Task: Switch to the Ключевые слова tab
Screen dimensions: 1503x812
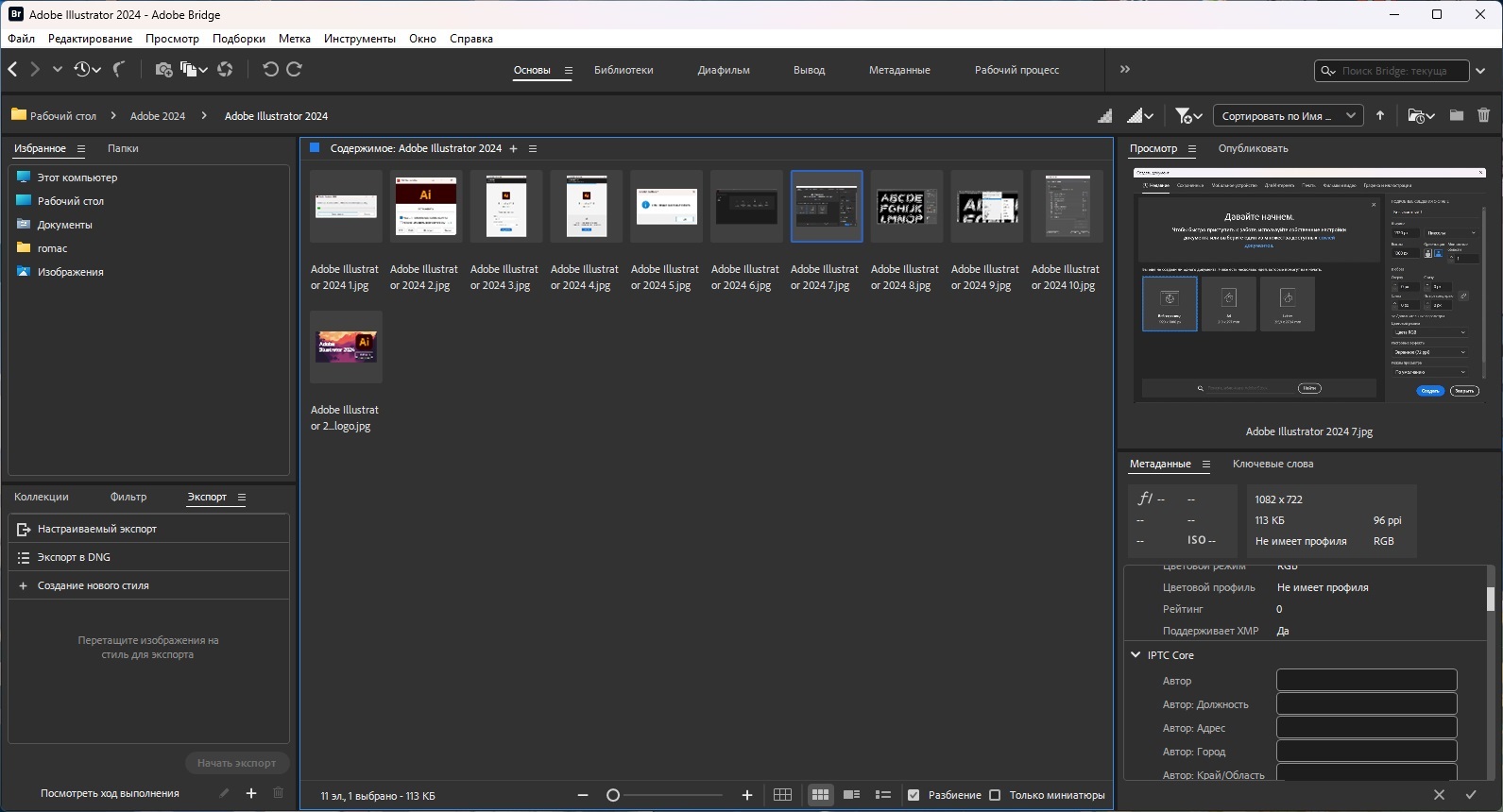Action: click(x=1272, y=464)
